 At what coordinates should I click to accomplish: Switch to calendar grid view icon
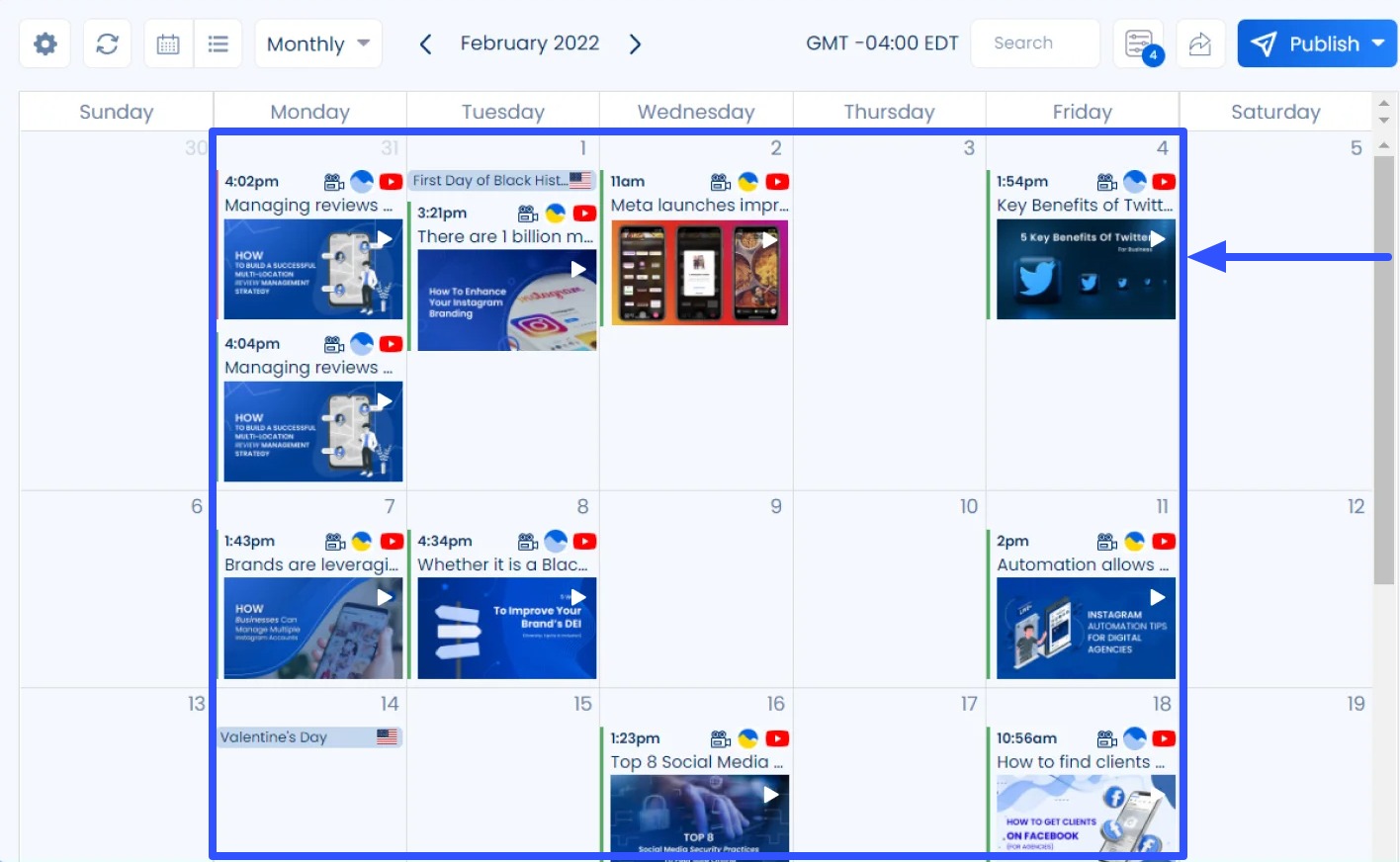click(x=168, y=44)
